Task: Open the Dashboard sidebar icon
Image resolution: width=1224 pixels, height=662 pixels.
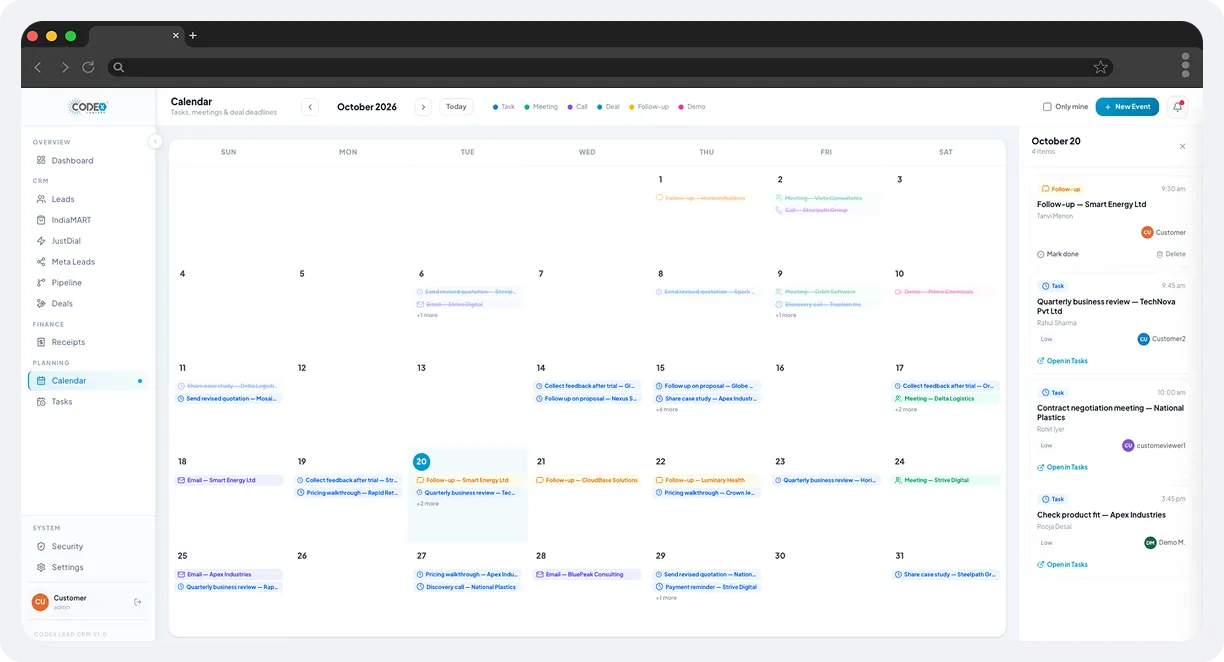Action: [x=41, y=160]
